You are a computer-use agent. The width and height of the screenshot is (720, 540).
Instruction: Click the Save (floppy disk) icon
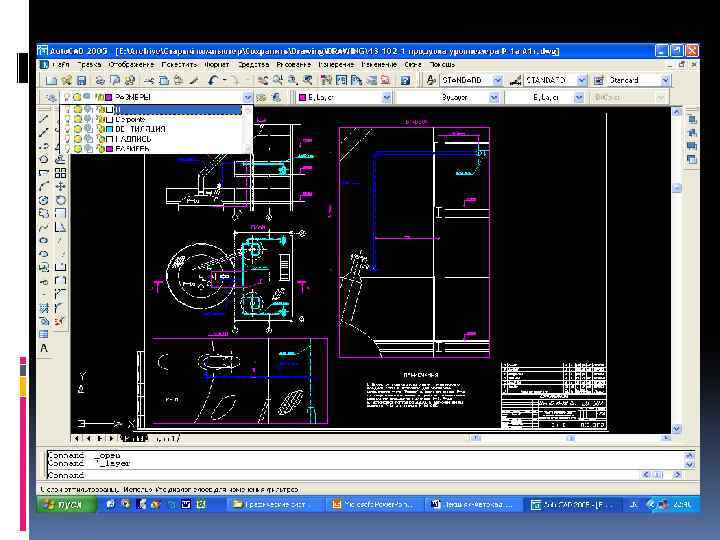point(81,81)
